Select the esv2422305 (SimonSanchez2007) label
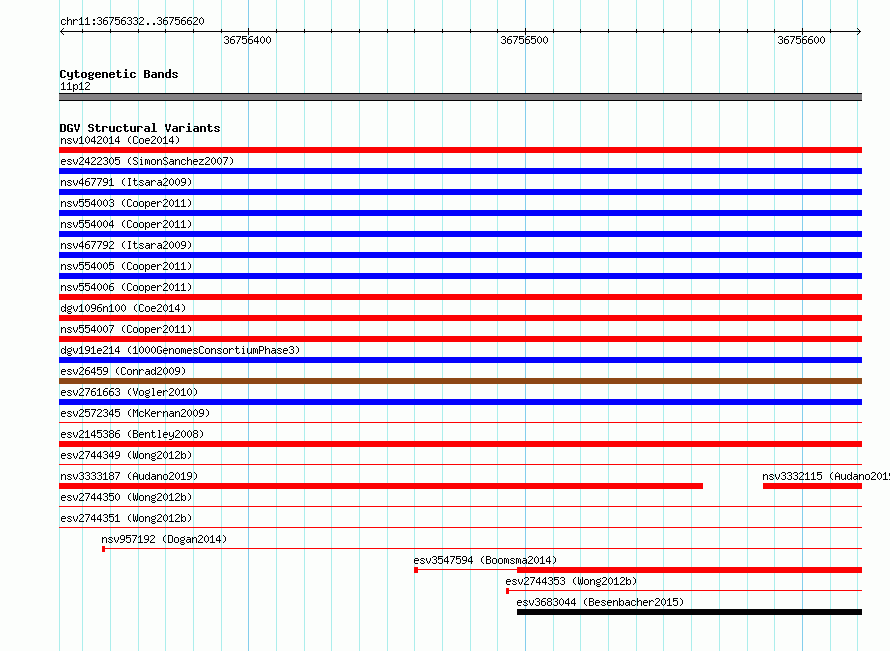Image resolution: width=890 pixels, height=651 pixels. pos(147,161)
